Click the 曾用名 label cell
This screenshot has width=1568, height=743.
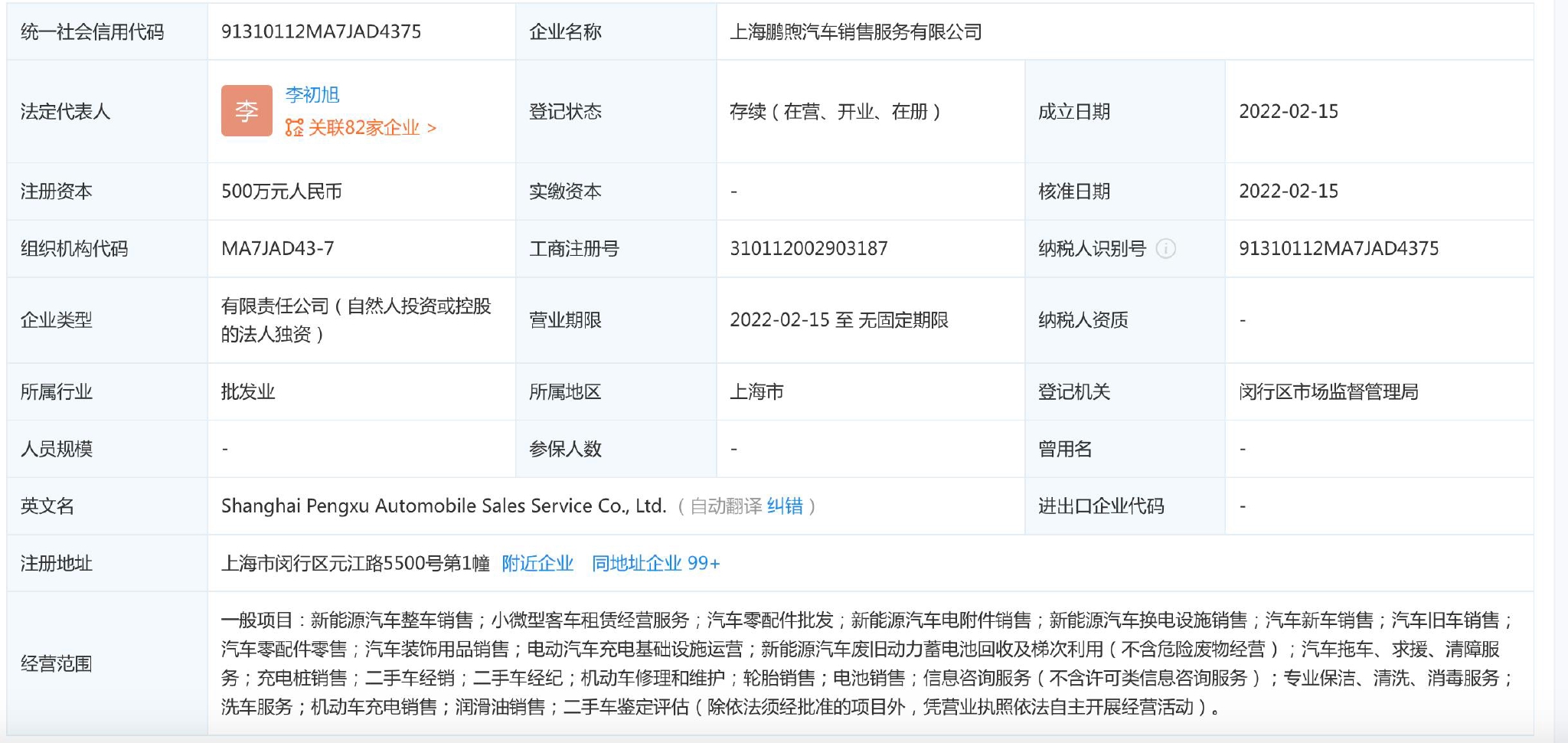[x=1125, y=449]
